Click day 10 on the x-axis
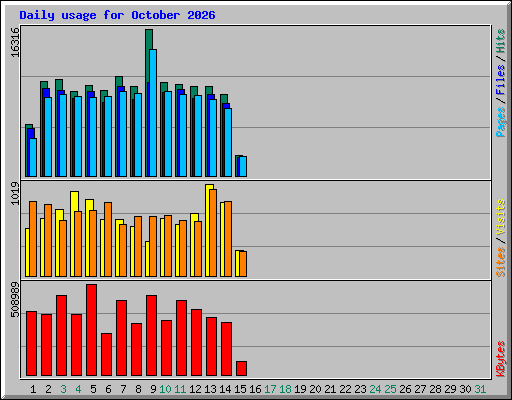512x400 pixels. (x=165, y=389)
